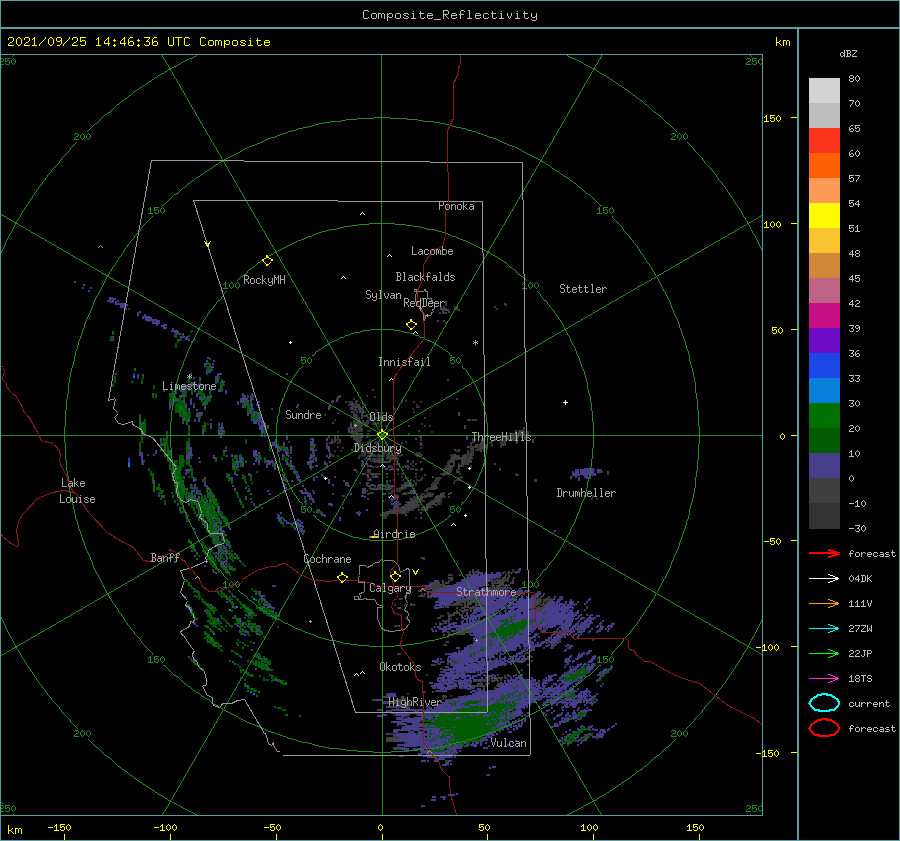Viewport: 900px width, 841px height.
Task: Click the white 04DK arrow in legend
Action: (x=824, y=579)
